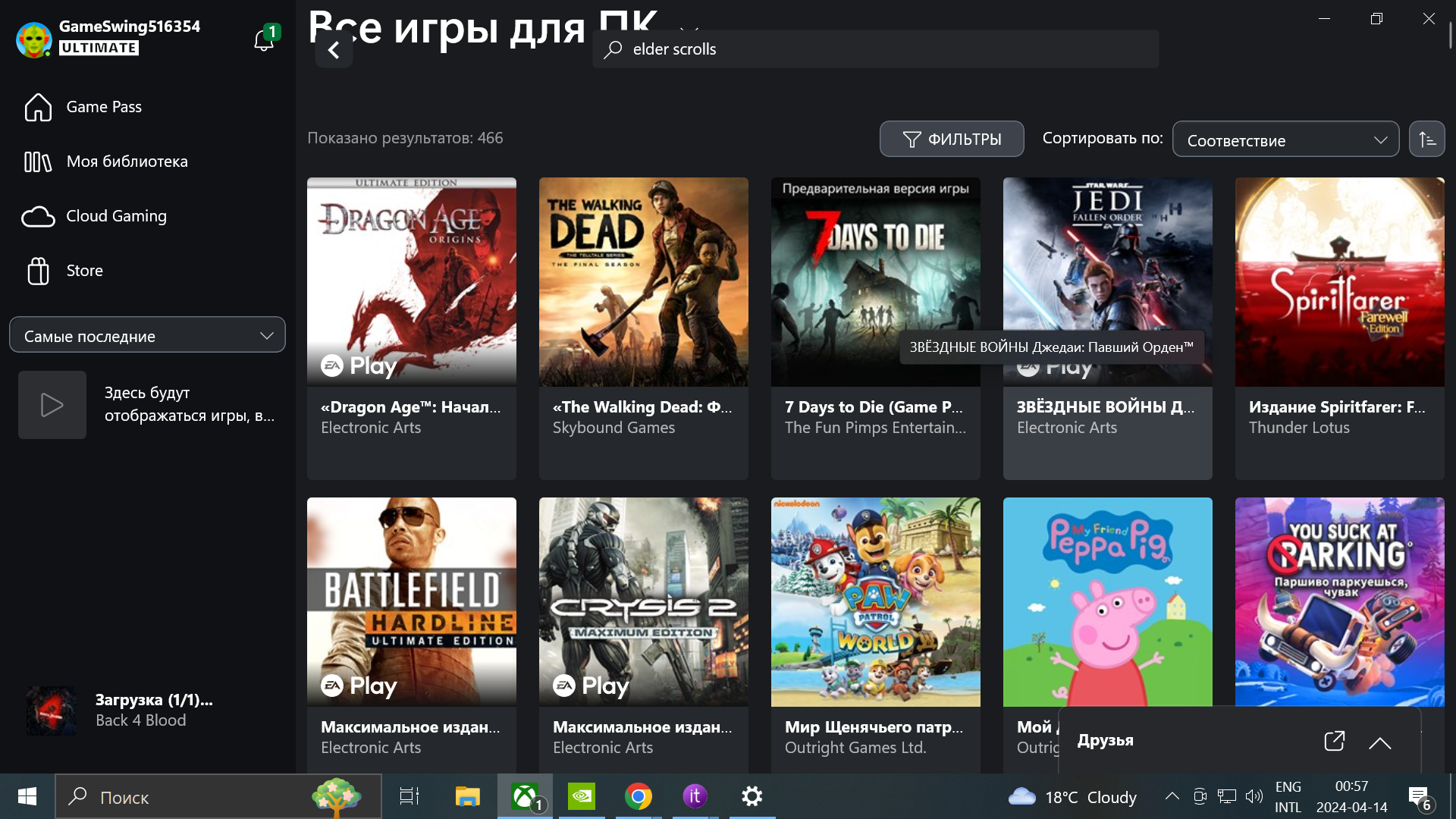This screenshot has height=819, width=1456.
Task: Pop out the Friends panel
Action: coord(1334,741)
